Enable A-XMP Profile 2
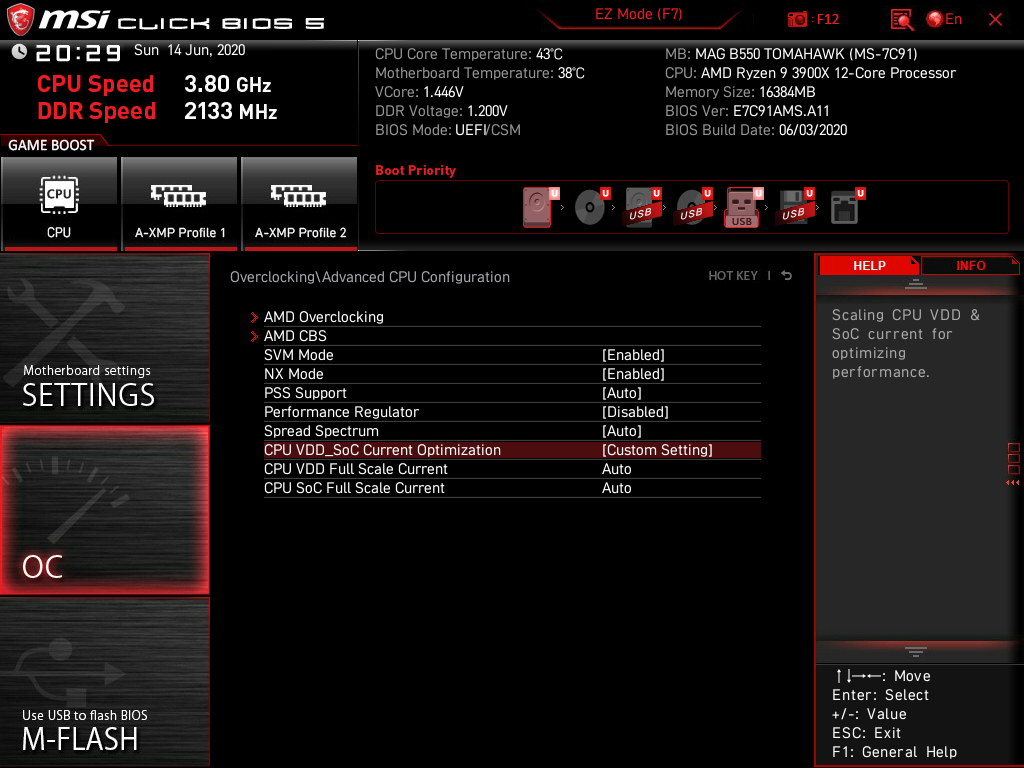 (300, 203)
